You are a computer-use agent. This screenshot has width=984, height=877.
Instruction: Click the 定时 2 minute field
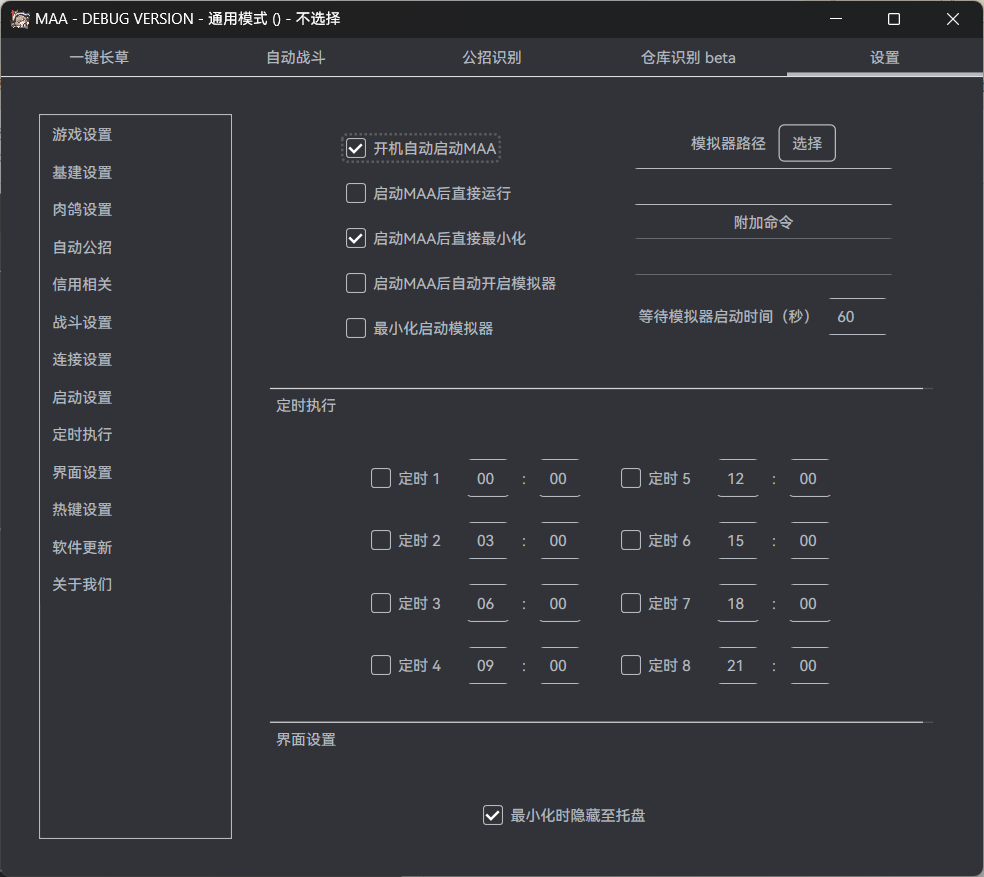click(x=560, y=541)
